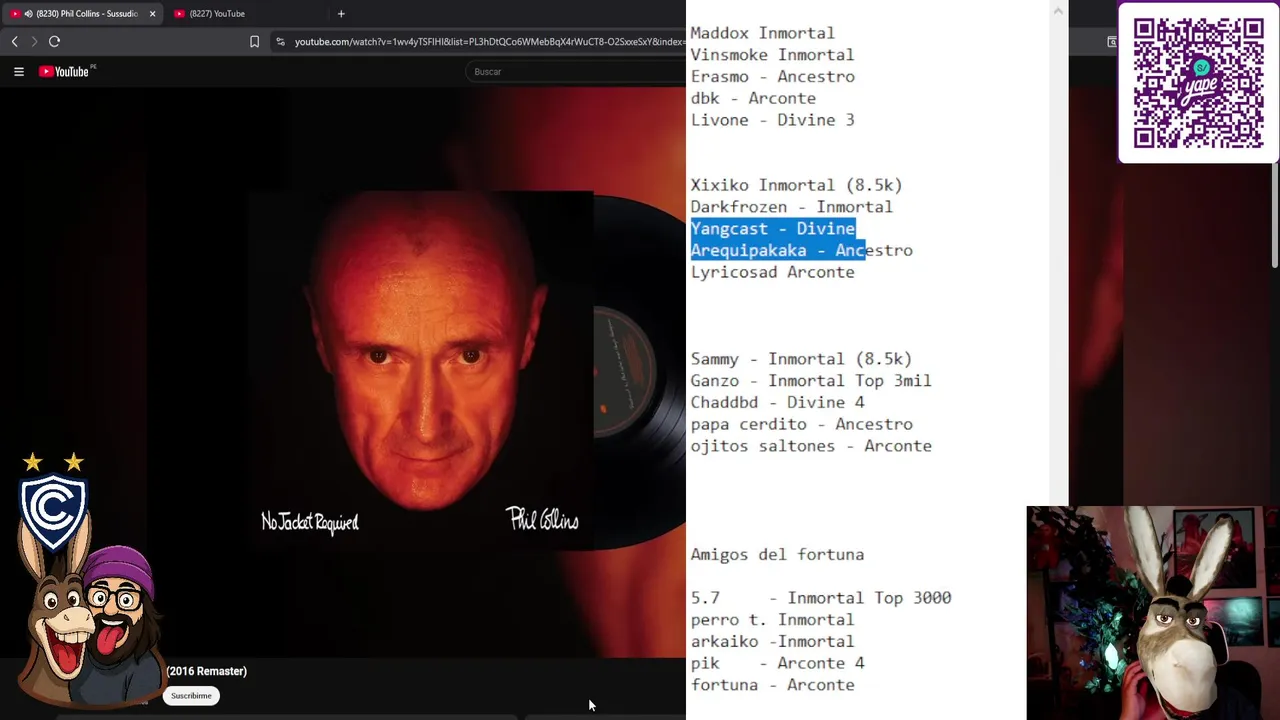Bookmark the page using the bookmark icon

(x=254, y=41)
